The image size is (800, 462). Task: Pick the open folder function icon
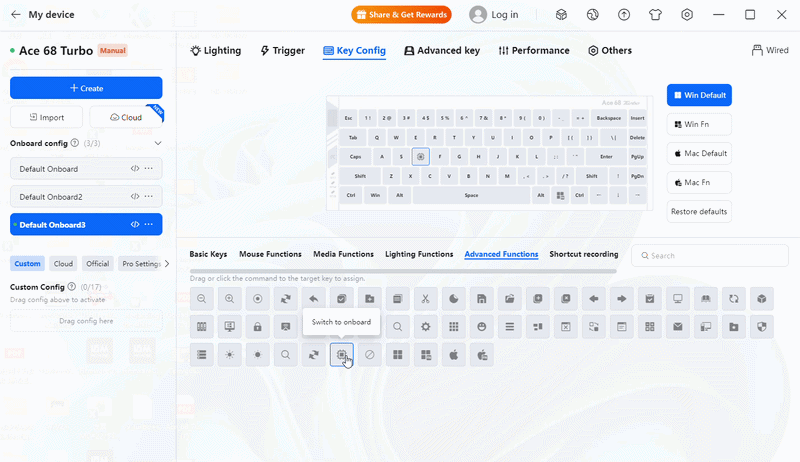pyautogui.click(x=510, y=299)
